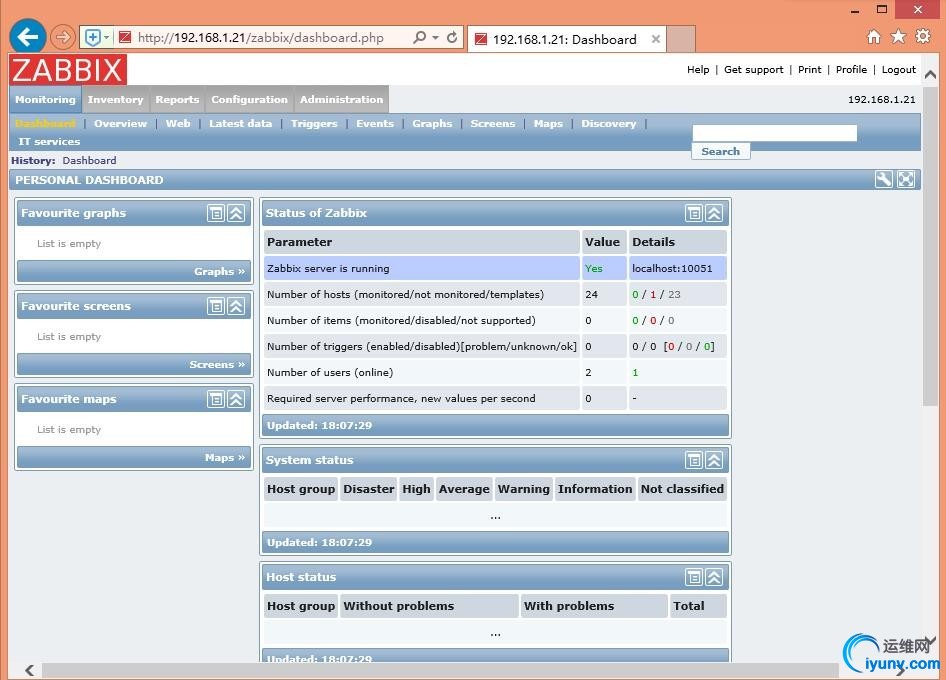Screen dimensions: 946x680
Task: Click the search magnifier in address bar
Action: pos(419,37)
